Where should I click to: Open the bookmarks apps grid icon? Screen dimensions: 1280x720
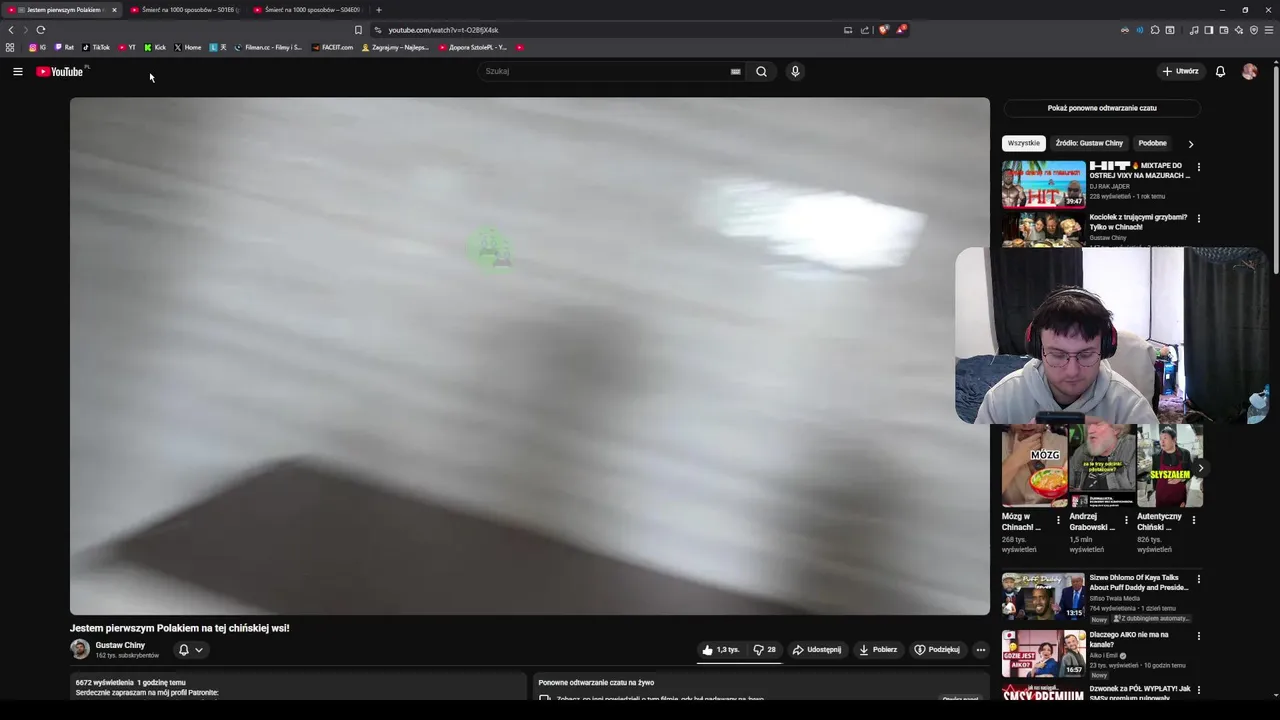click(x=10, y=47)
